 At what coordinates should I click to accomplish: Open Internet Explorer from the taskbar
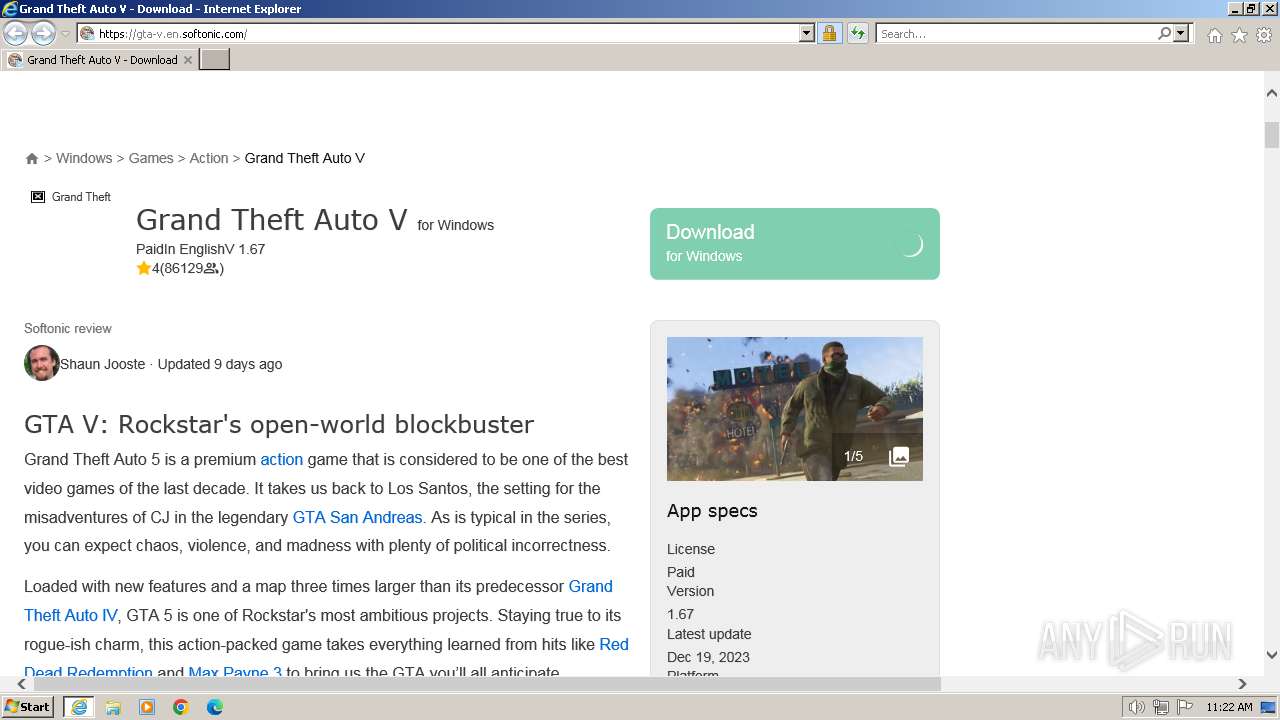coord(79,707)
